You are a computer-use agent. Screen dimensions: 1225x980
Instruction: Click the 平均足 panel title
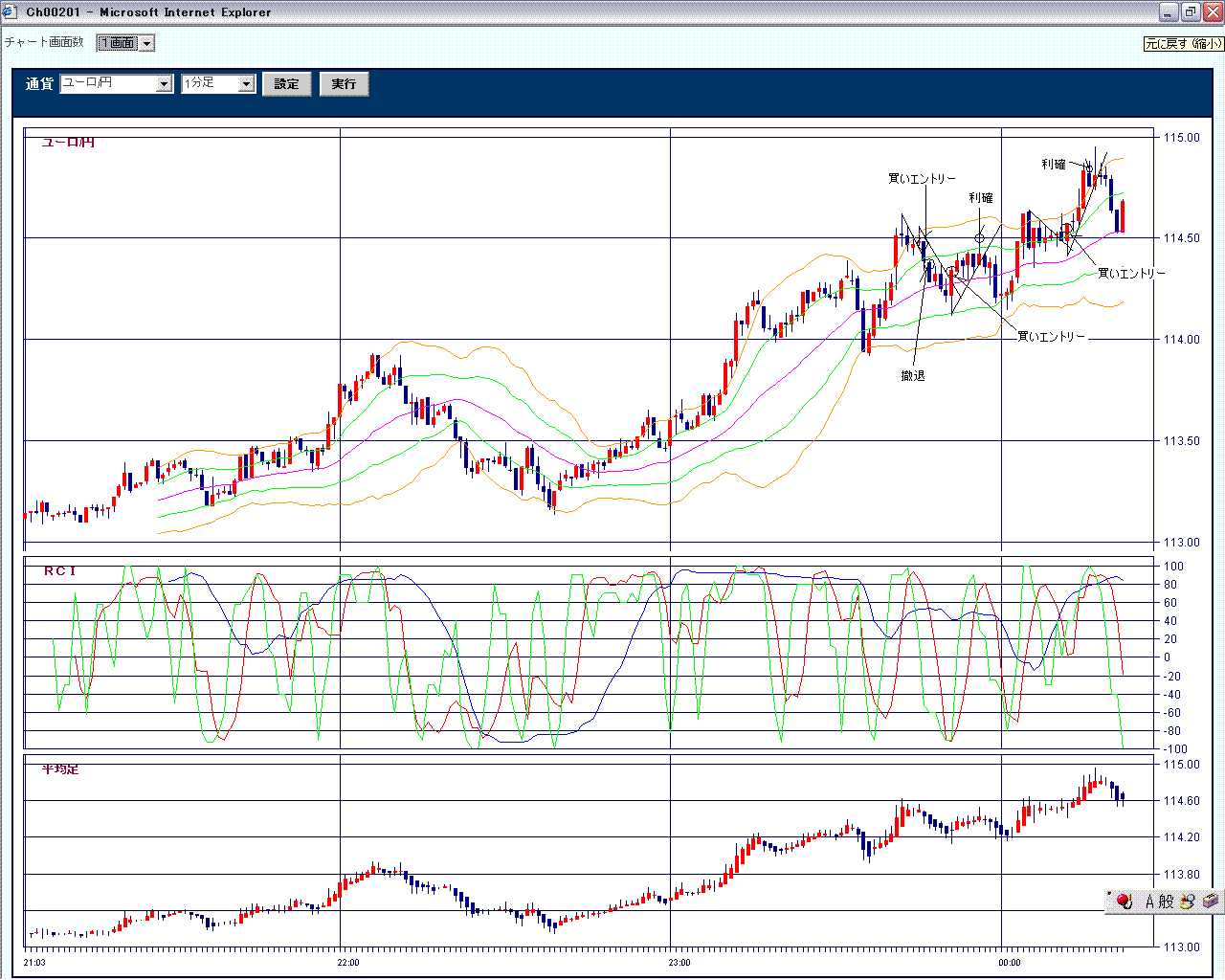click(x=60, y=769)
